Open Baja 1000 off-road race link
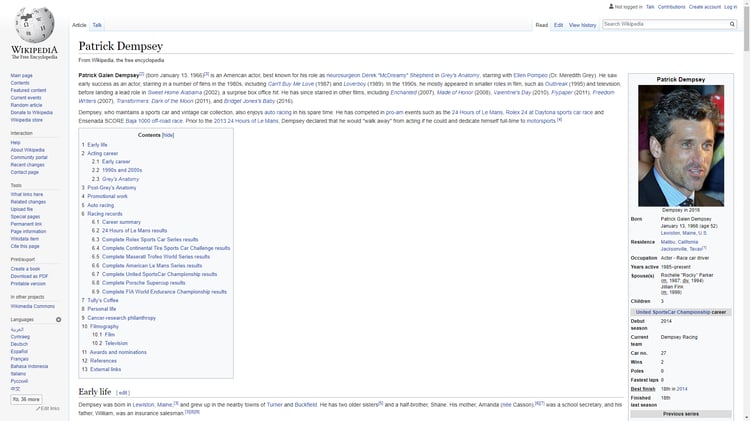Screen dimensions: 750x421 point(154,121)
